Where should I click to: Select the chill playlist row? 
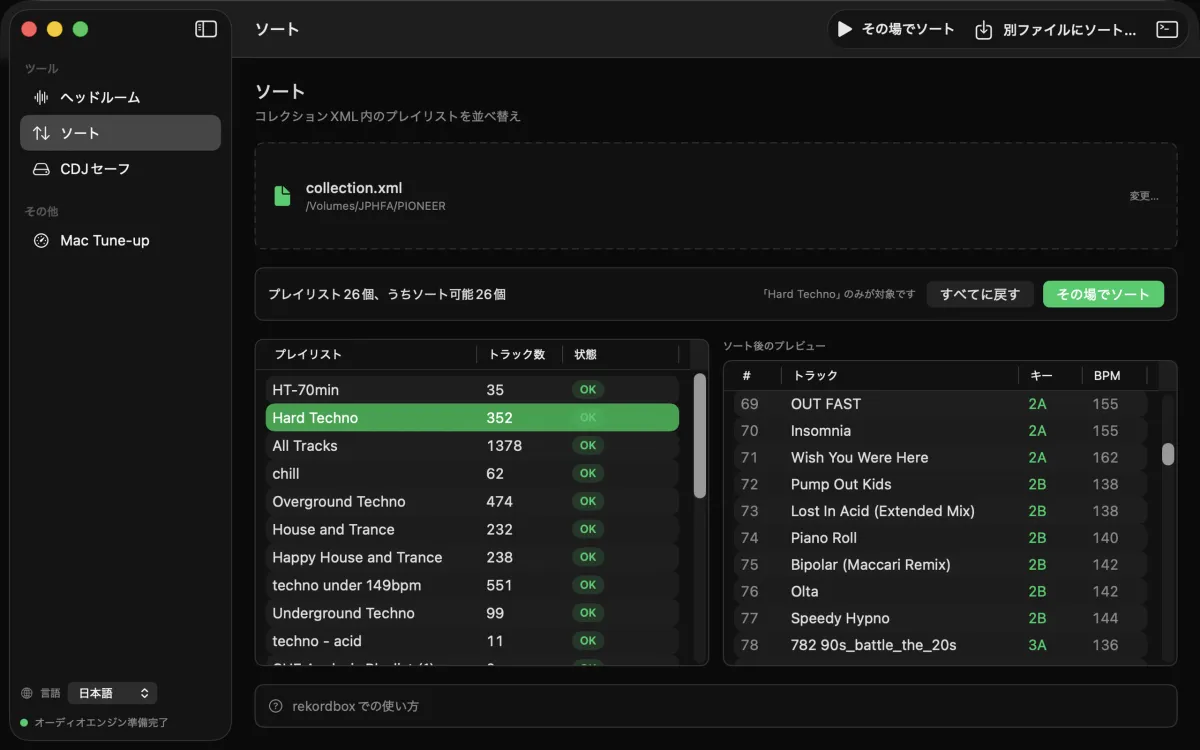click(472, 474)
